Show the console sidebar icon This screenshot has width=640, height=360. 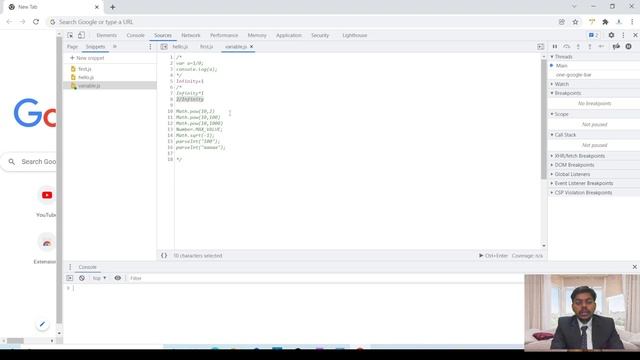coord(70,278)
